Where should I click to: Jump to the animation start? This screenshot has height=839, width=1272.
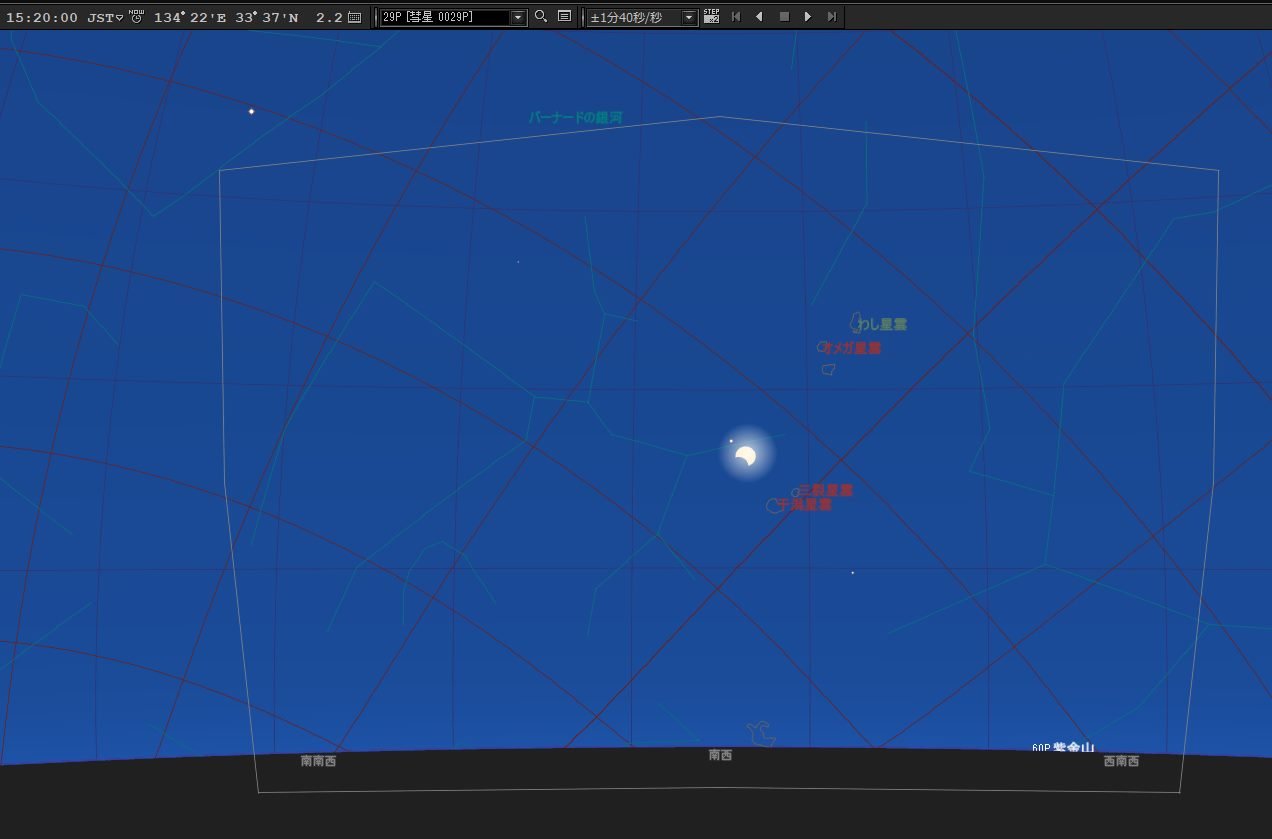[x=736, y=17]
